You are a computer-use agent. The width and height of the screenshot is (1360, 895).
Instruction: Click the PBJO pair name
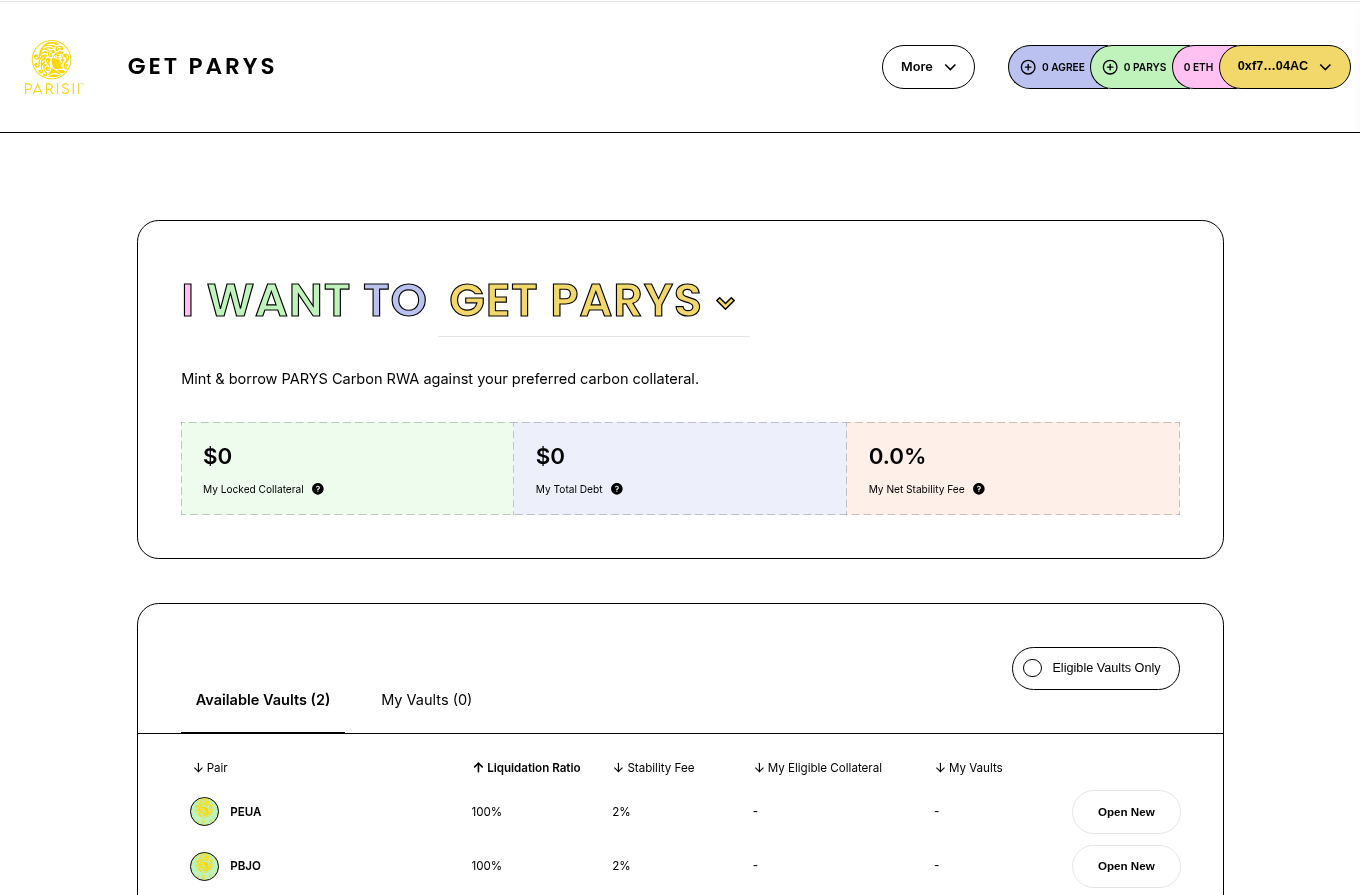pyautogui.click(x=246, y=866)
